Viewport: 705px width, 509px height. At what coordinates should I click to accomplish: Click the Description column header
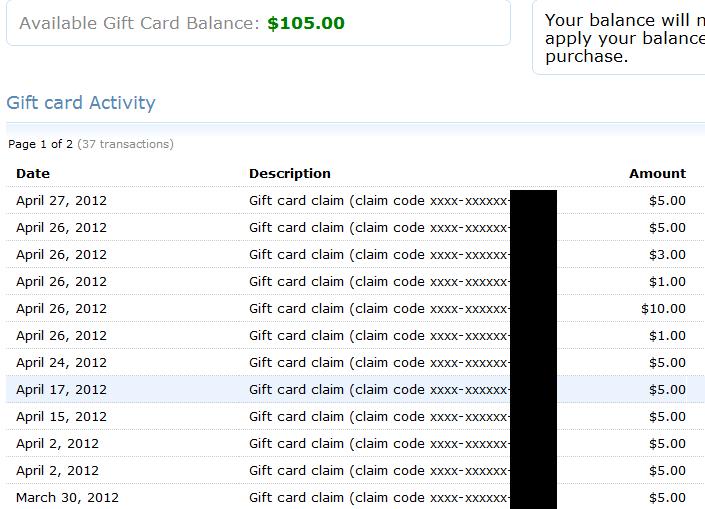pyautogui.click(x=290, y=174)
